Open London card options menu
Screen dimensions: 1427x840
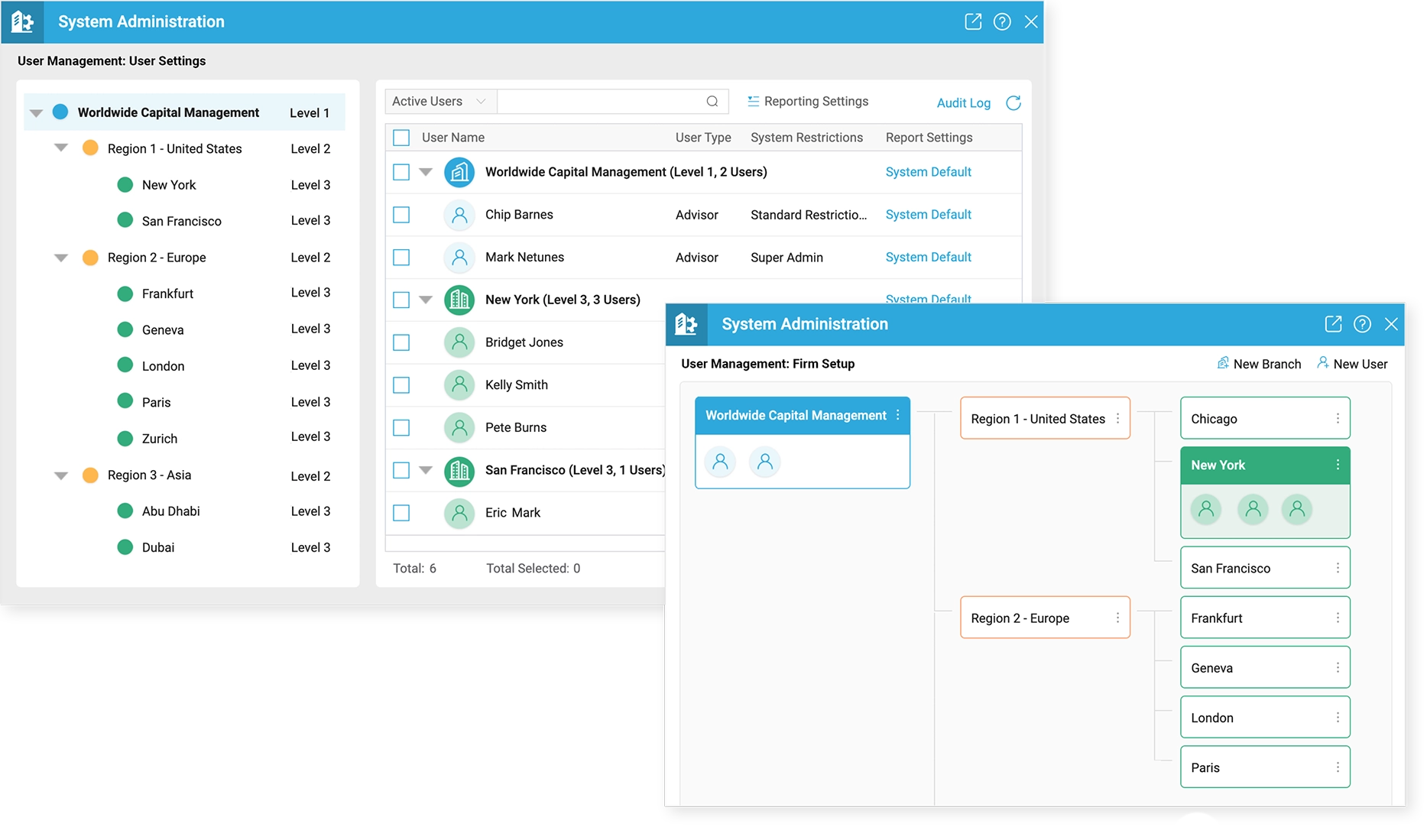coord(1338,717)
